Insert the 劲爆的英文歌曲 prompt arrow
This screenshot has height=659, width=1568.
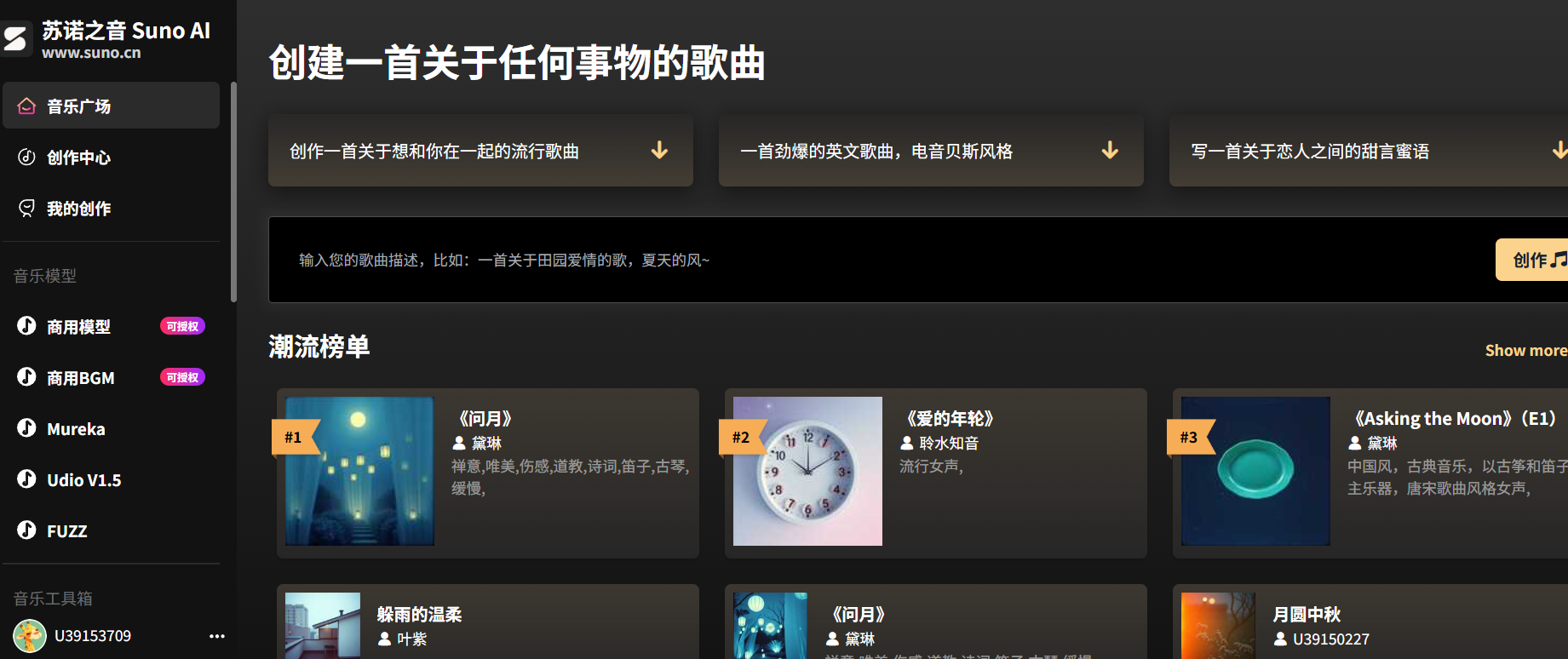1110,151
